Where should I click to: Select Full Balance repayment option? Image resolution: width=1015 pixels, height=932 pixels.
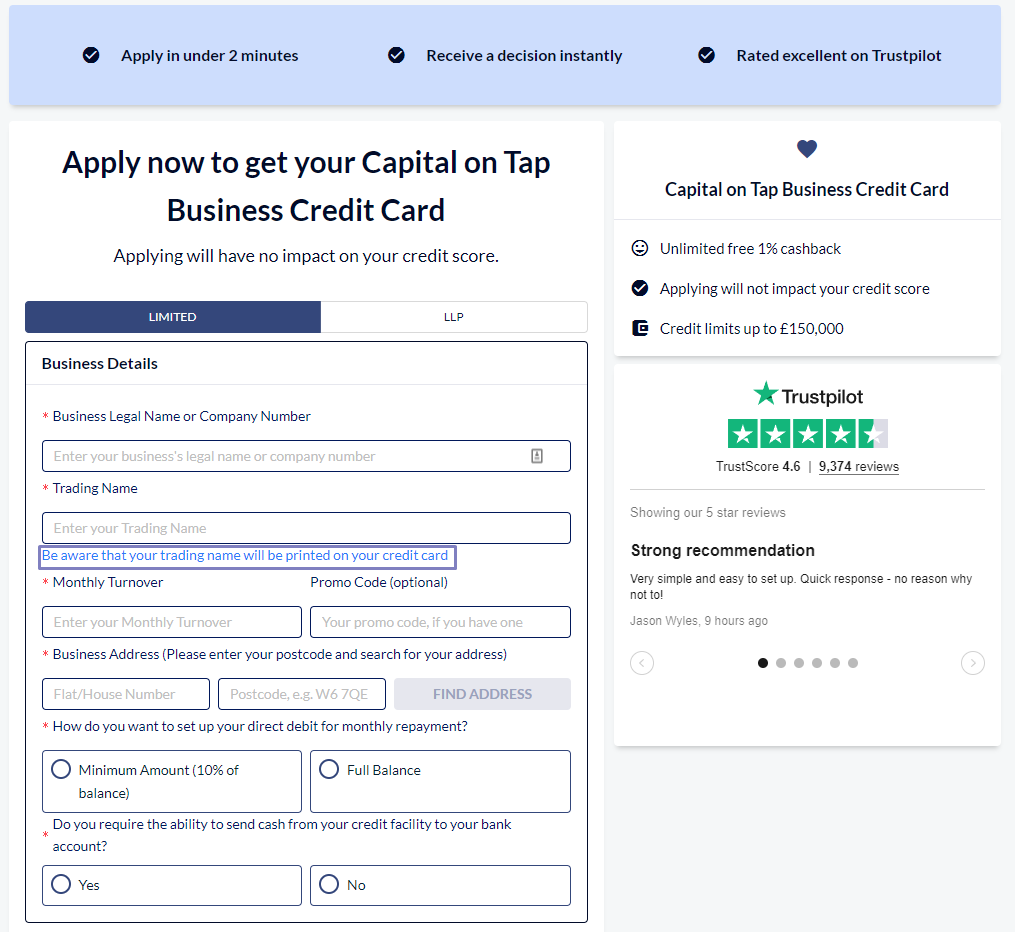pyautogui.click(x=329, y=769)
